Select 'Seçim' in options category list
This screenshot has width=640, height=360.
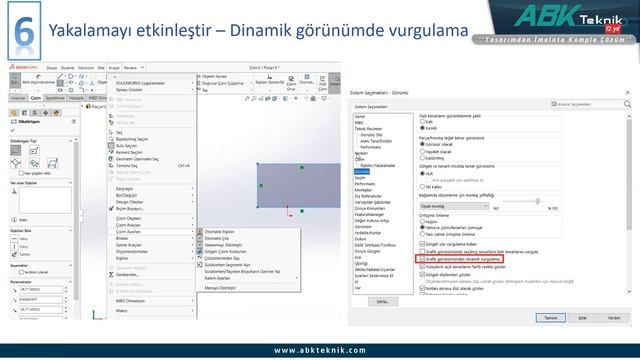coord(360,178)
